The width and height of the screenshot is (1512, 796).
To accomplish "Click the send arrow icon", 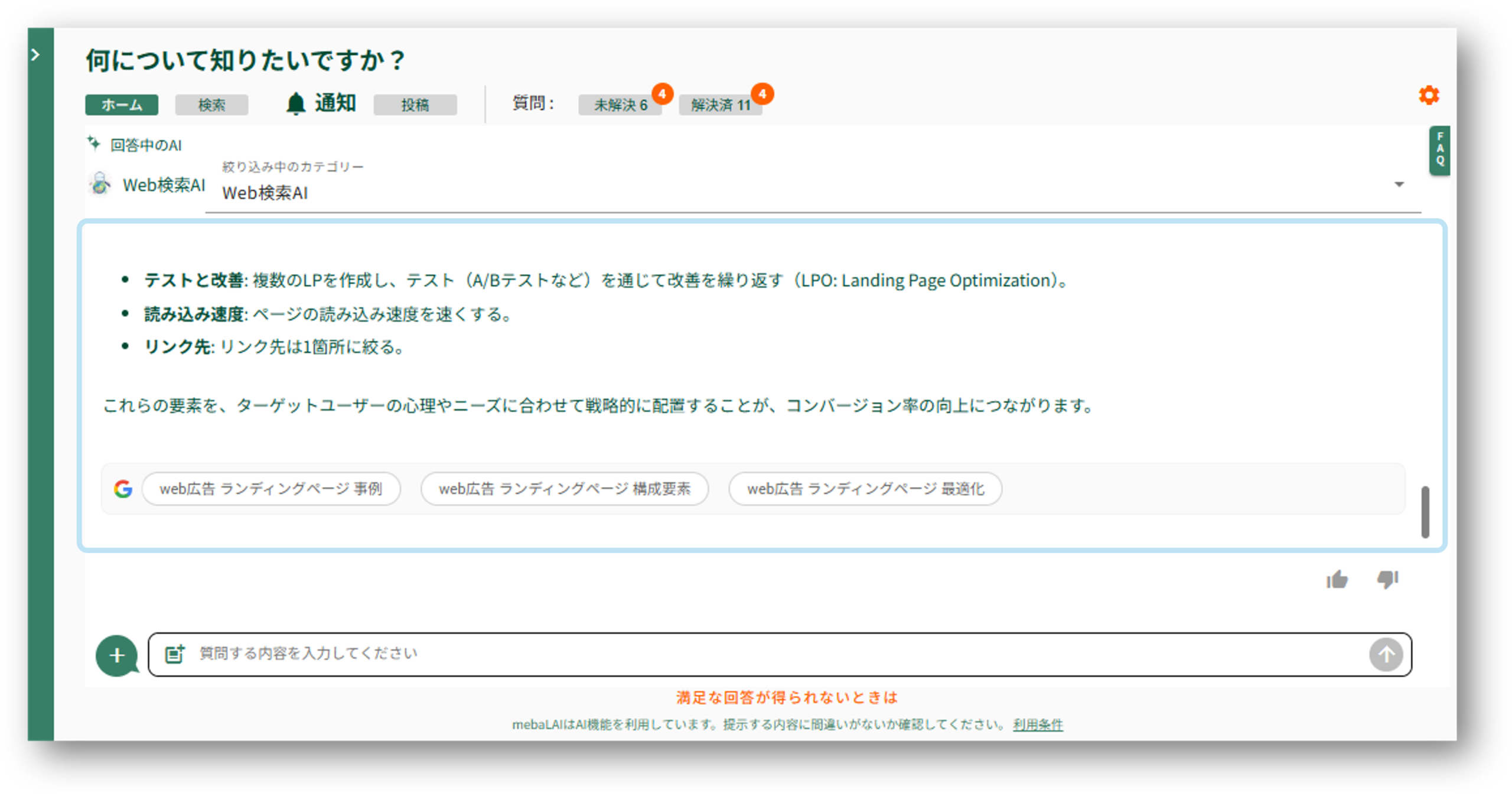I will pos(1386,654).
